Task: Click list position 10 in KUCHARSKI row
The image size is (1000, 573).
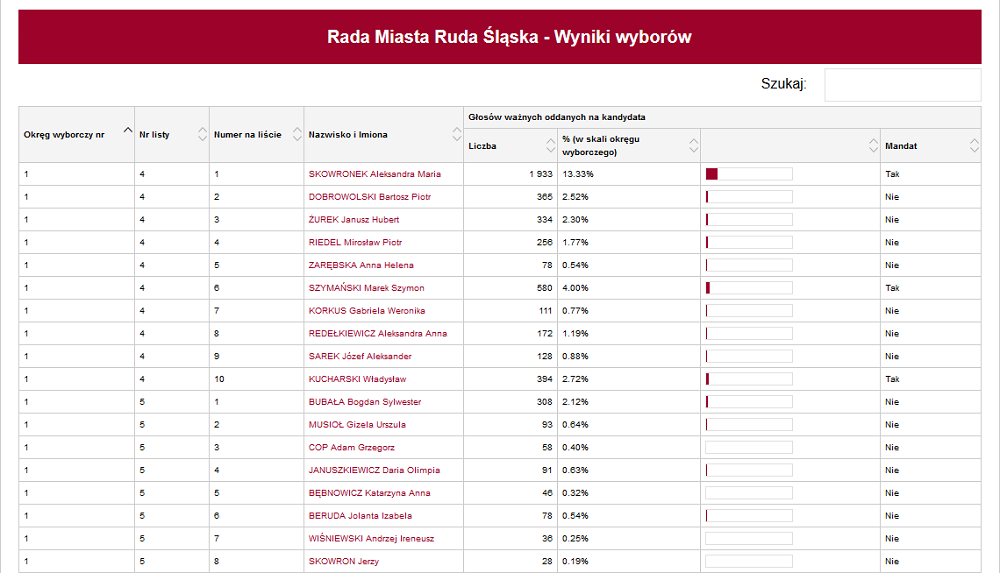Action: pos(219,379)
